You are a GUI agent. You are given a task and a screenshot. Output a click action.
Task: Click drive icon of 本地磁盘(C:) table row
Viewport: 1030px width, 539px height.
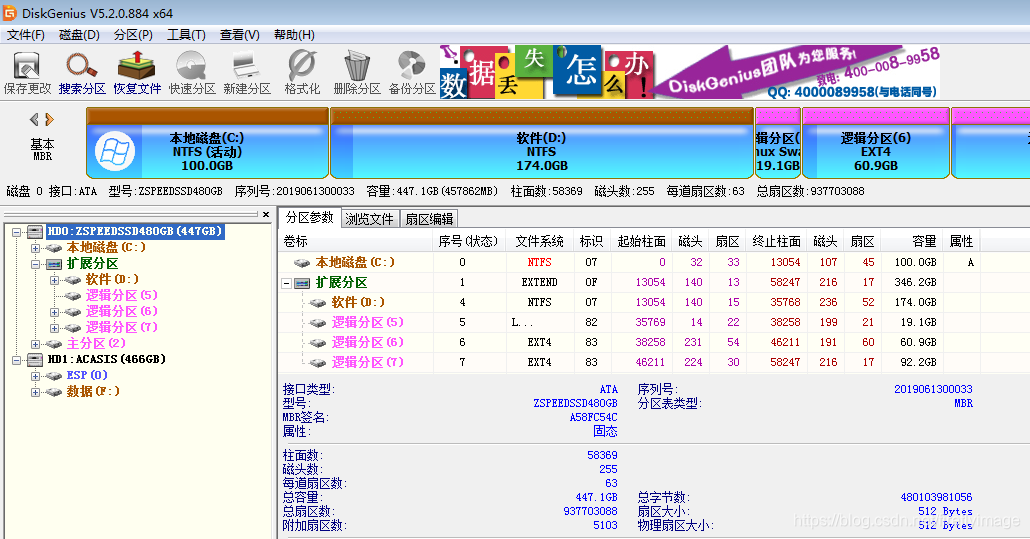pos(302,263)
